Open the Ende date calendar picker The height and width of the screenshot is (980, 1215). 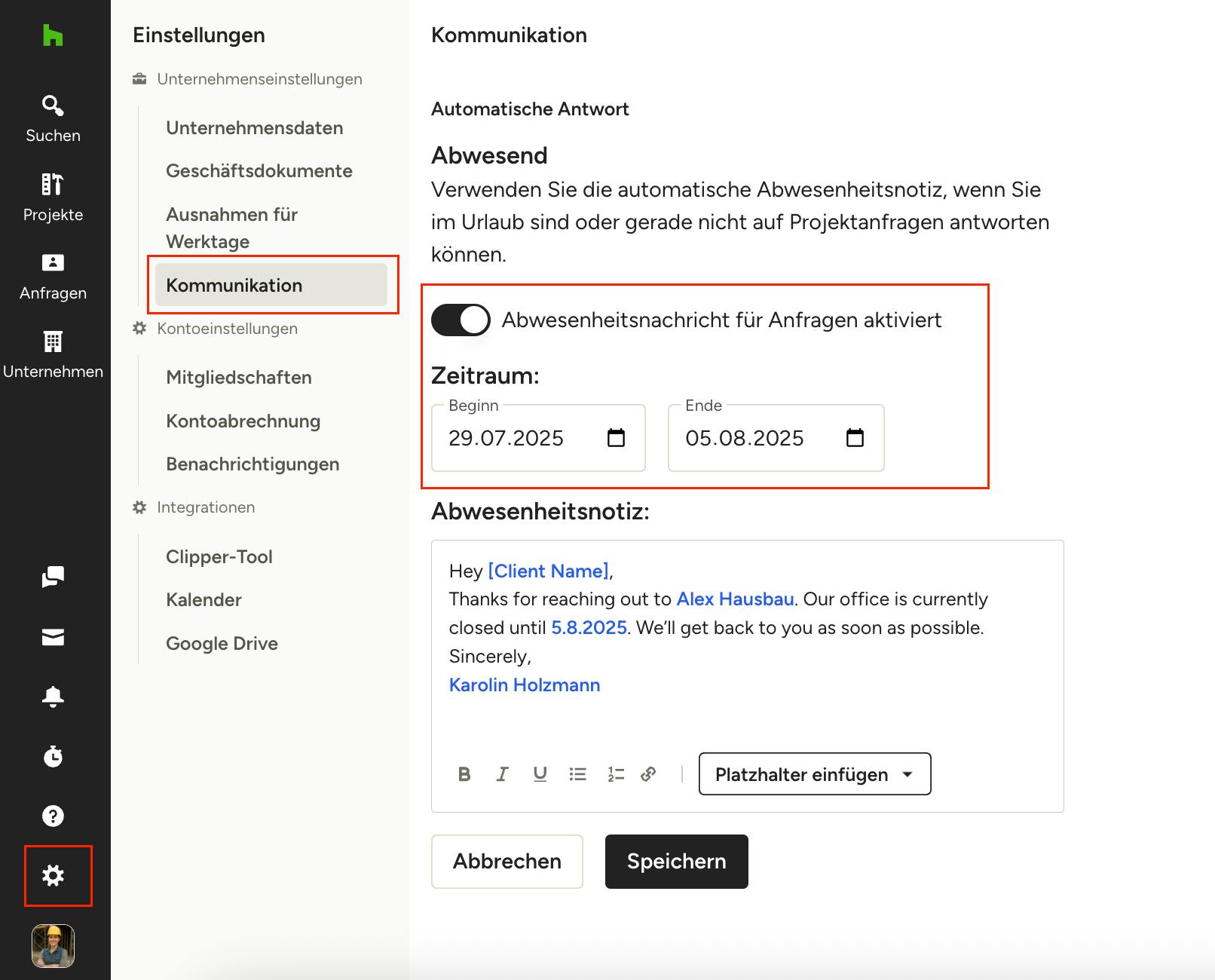855,438
